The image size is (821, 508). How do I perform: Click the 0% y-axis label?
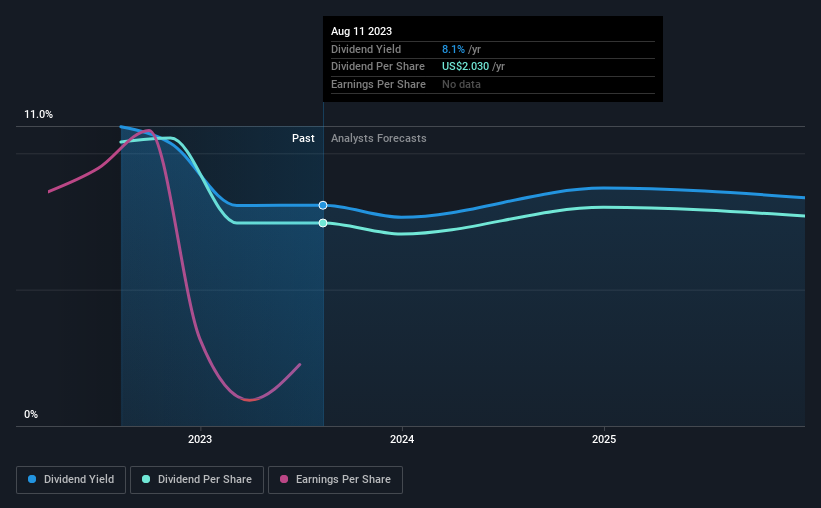(x=31, y=414)
